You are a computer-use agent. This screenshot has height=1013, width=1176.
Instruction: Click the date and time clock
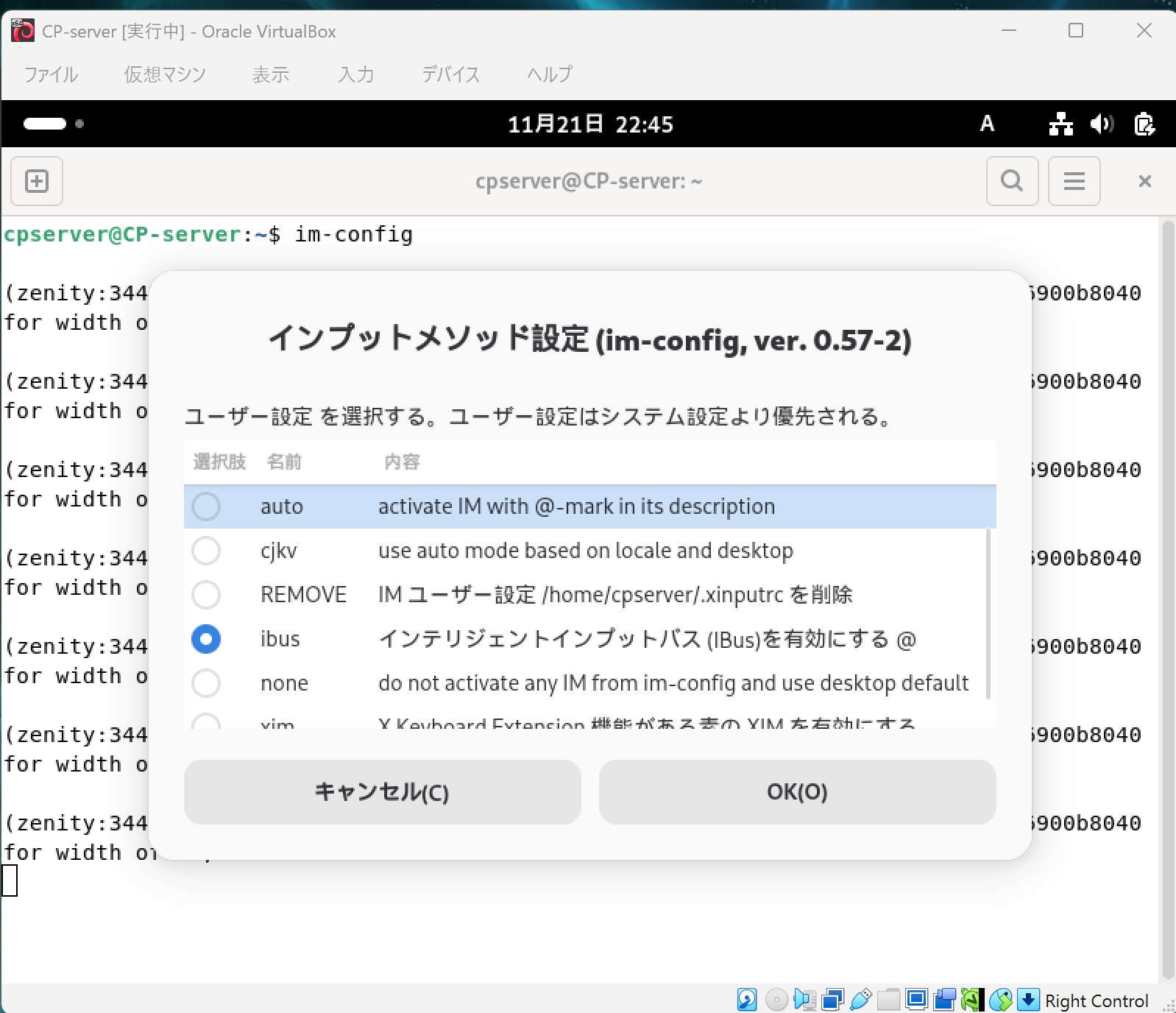click(590, 124)
